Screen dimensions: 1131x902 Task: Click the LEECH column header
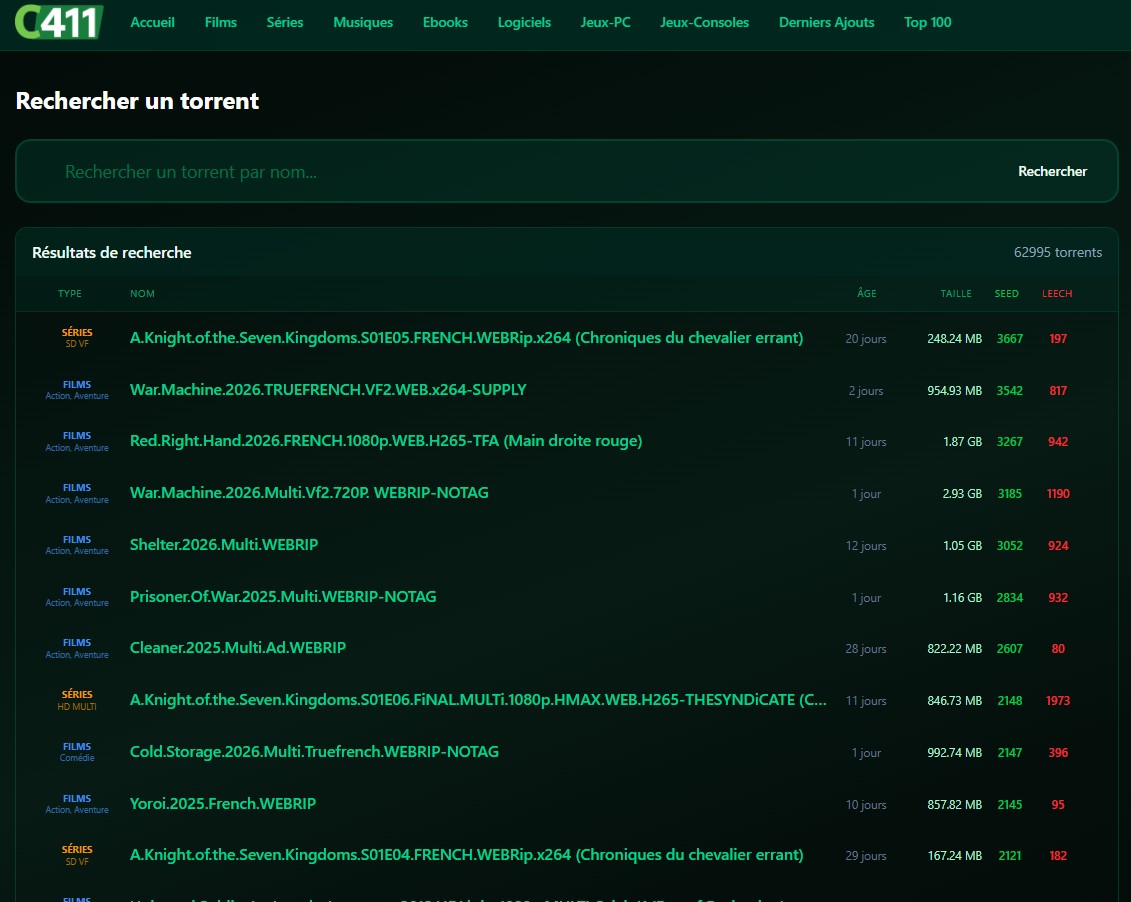click(1056, 294)
